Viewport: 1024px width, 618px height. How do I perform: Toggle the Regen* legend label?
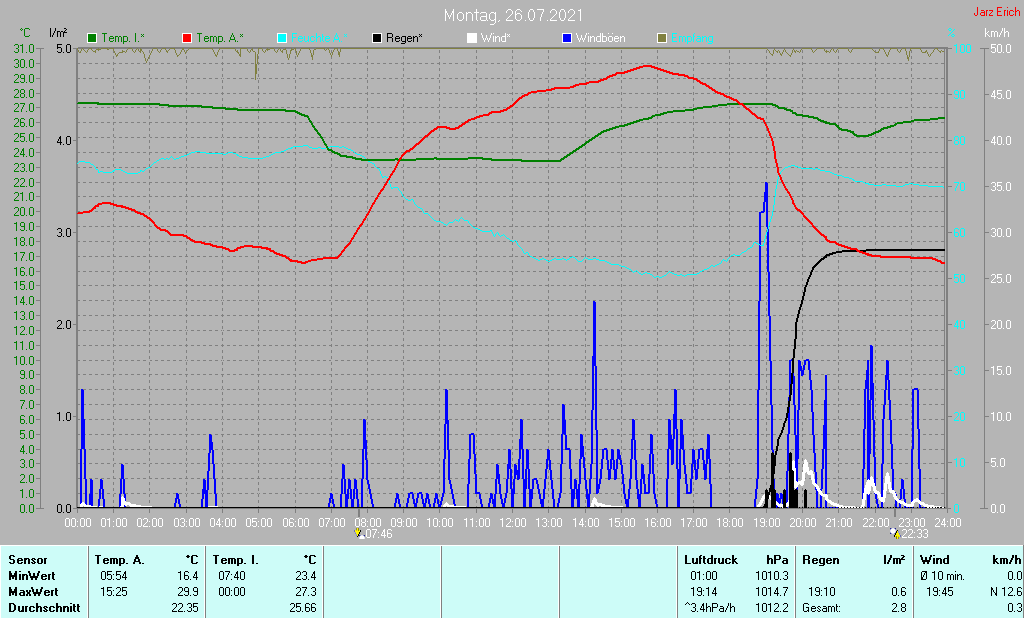tap(405, 38)
